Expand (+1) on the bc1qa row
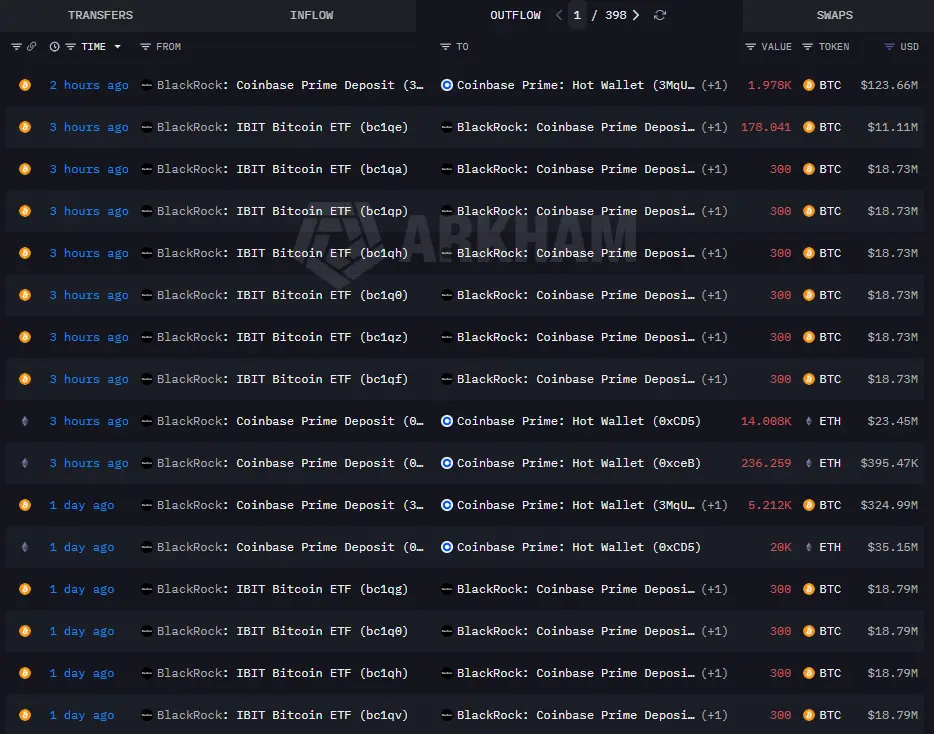Screen dimensions: 934x734 [714, 169]
